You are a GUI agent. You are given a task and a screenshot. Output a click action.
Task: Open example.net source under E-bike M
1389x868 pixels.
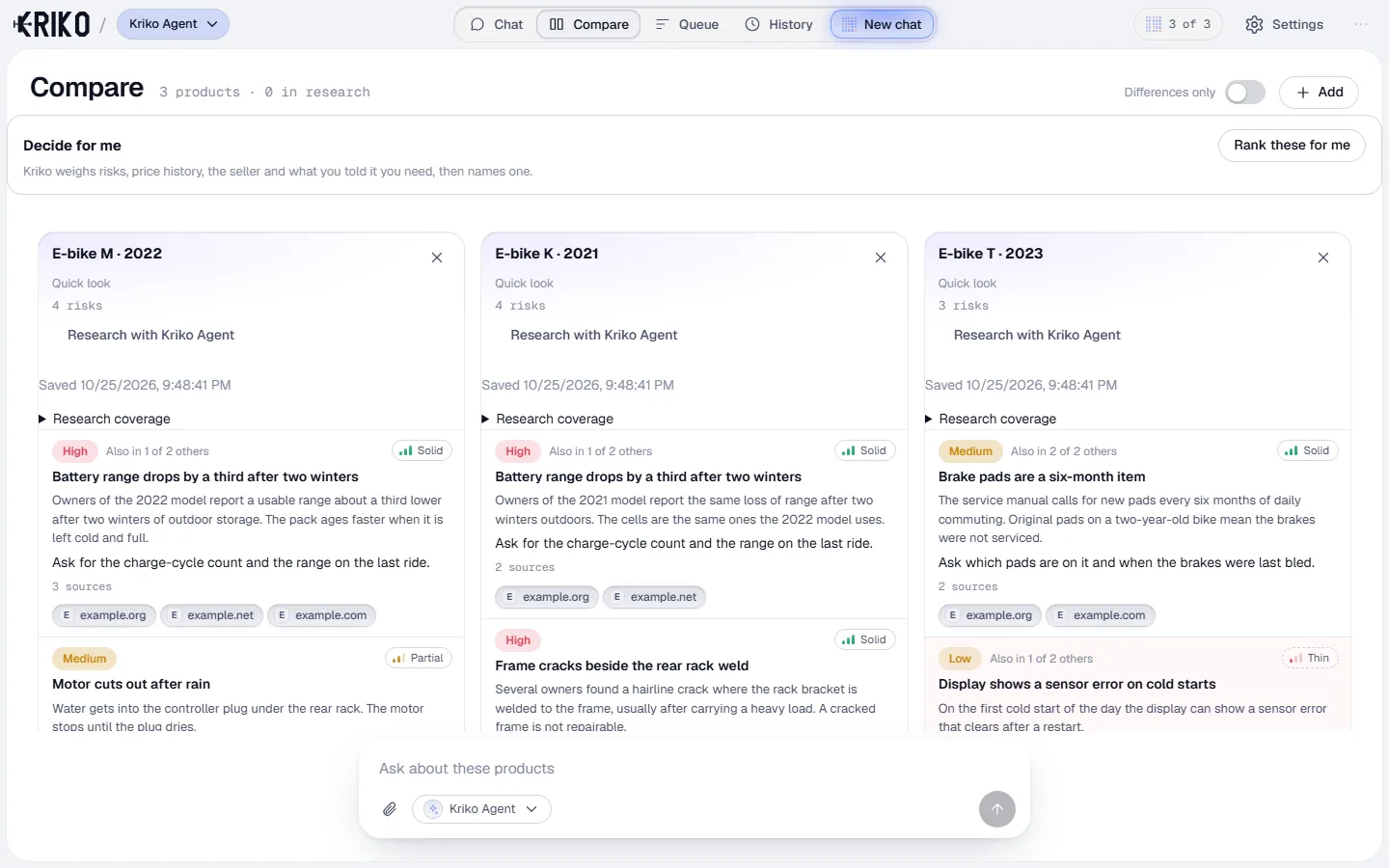point(211,615)
